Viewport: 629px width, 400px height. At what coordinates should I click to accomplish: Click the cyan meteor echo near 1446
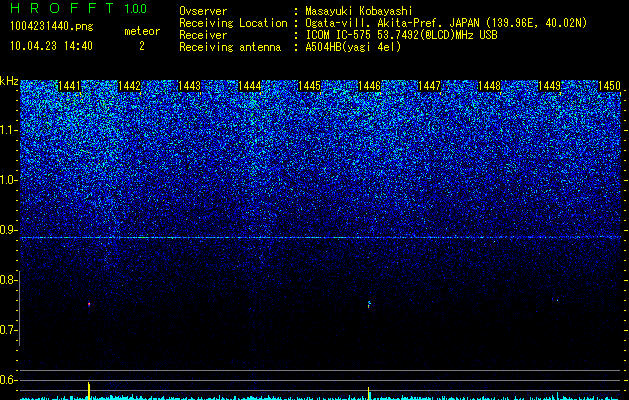[369, 304]
